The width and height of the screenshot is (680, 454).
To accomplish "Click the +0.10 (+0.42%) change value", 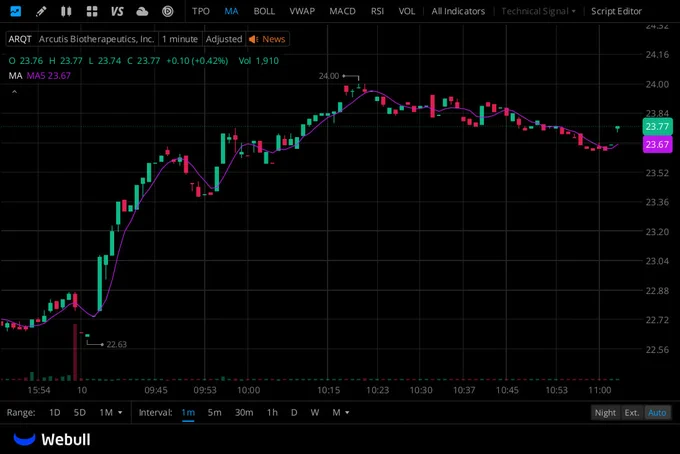I will pos(197,61).
